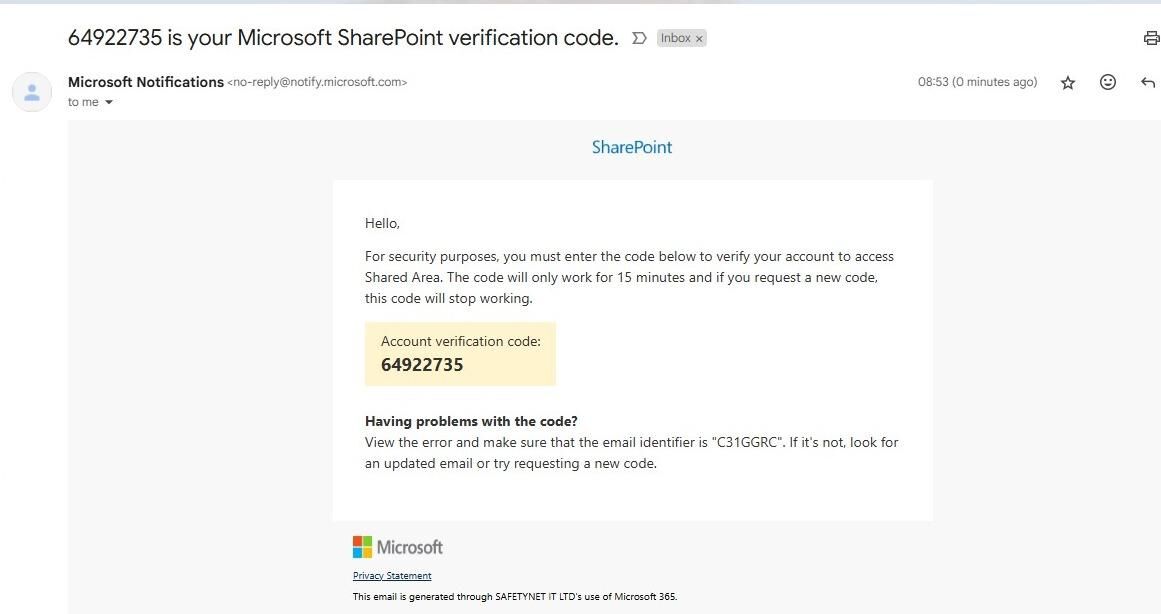Click the Inbox label chip
Viewport: 1161px width, 614px height.
[x=675, y=38]
